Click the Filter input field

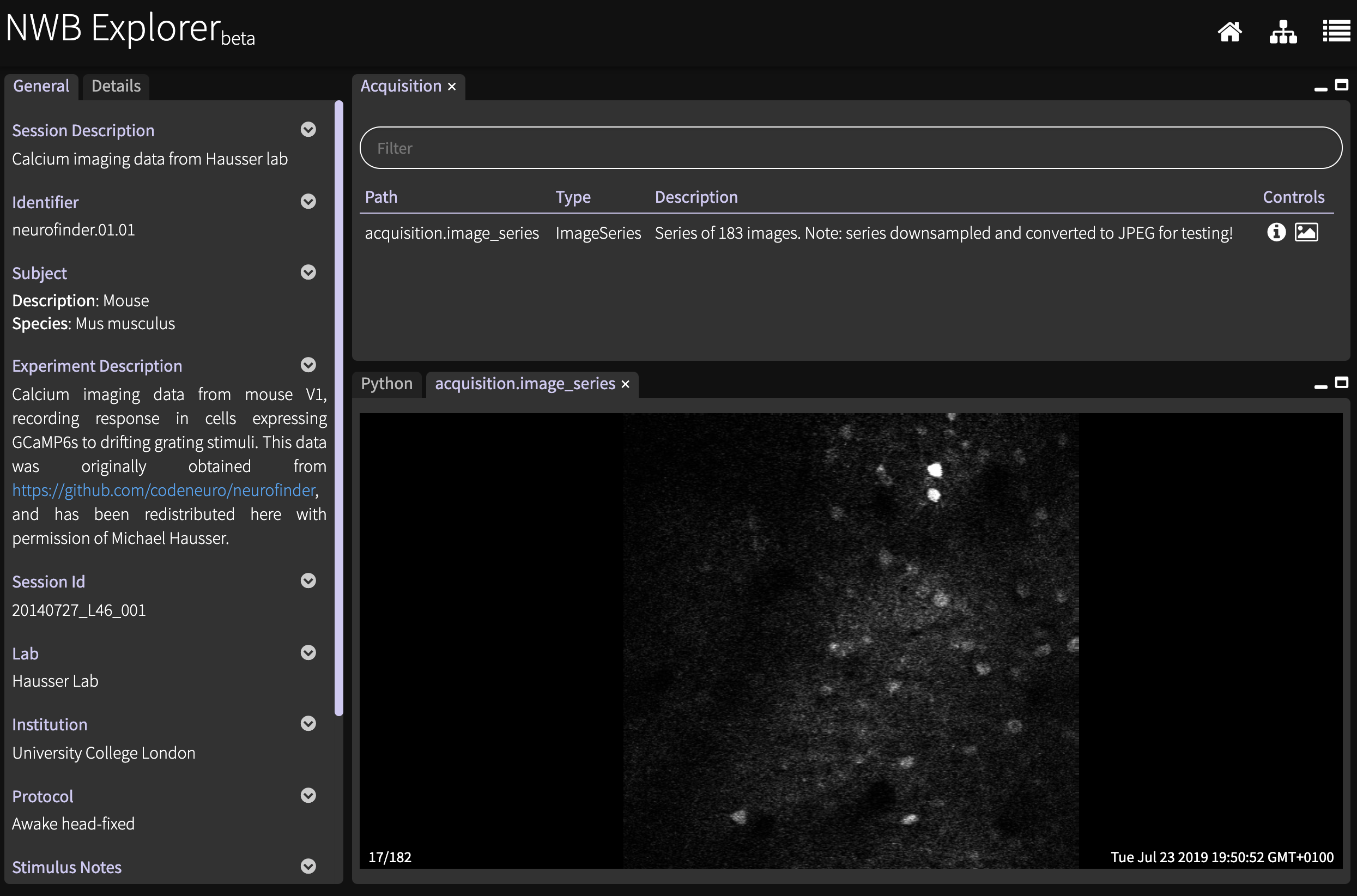point(850,148)
